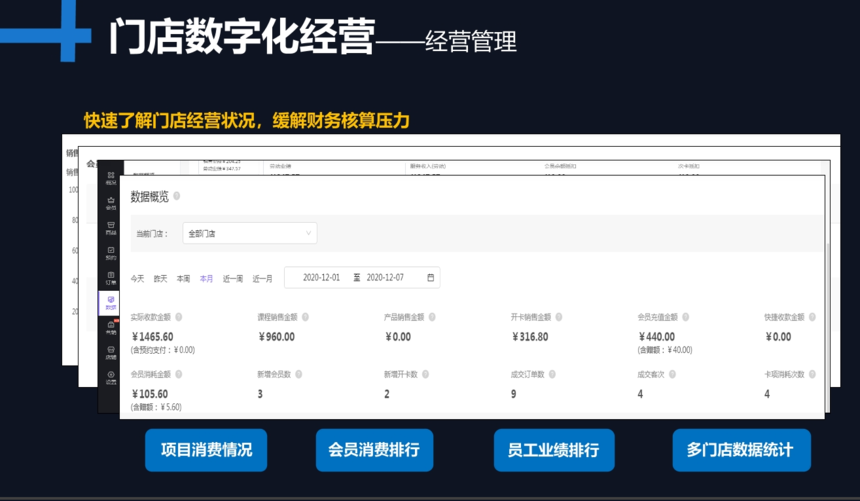Click the 数据概览 panel heading
The height and width of the screenshot is (501, 860).
pos(149,196)
